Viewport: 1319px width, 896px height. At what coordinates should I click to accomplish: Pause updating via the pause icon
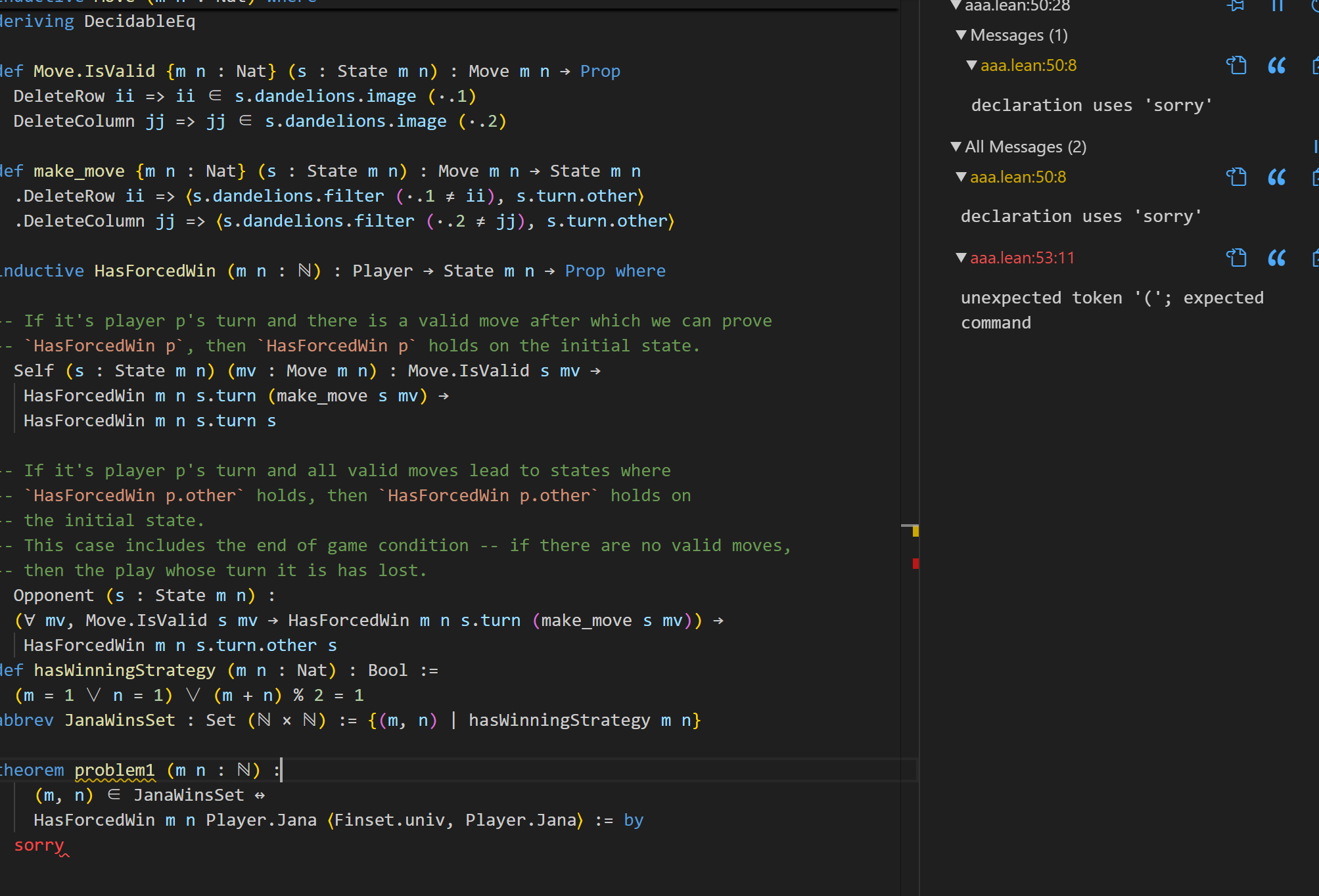[x=1277, y=6]
